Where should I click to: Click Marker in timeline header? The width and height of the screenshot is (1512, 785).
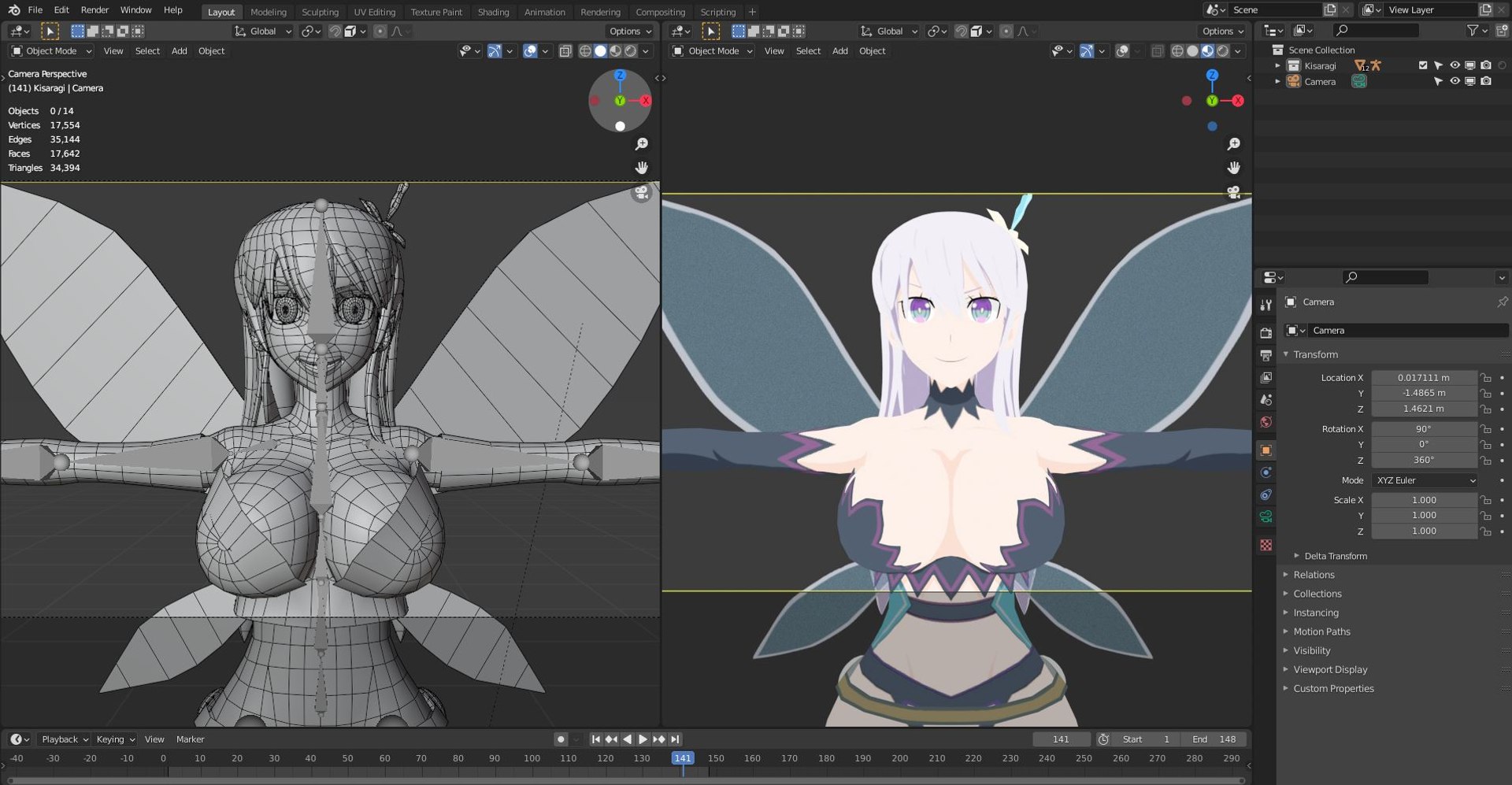pos(190,739)
